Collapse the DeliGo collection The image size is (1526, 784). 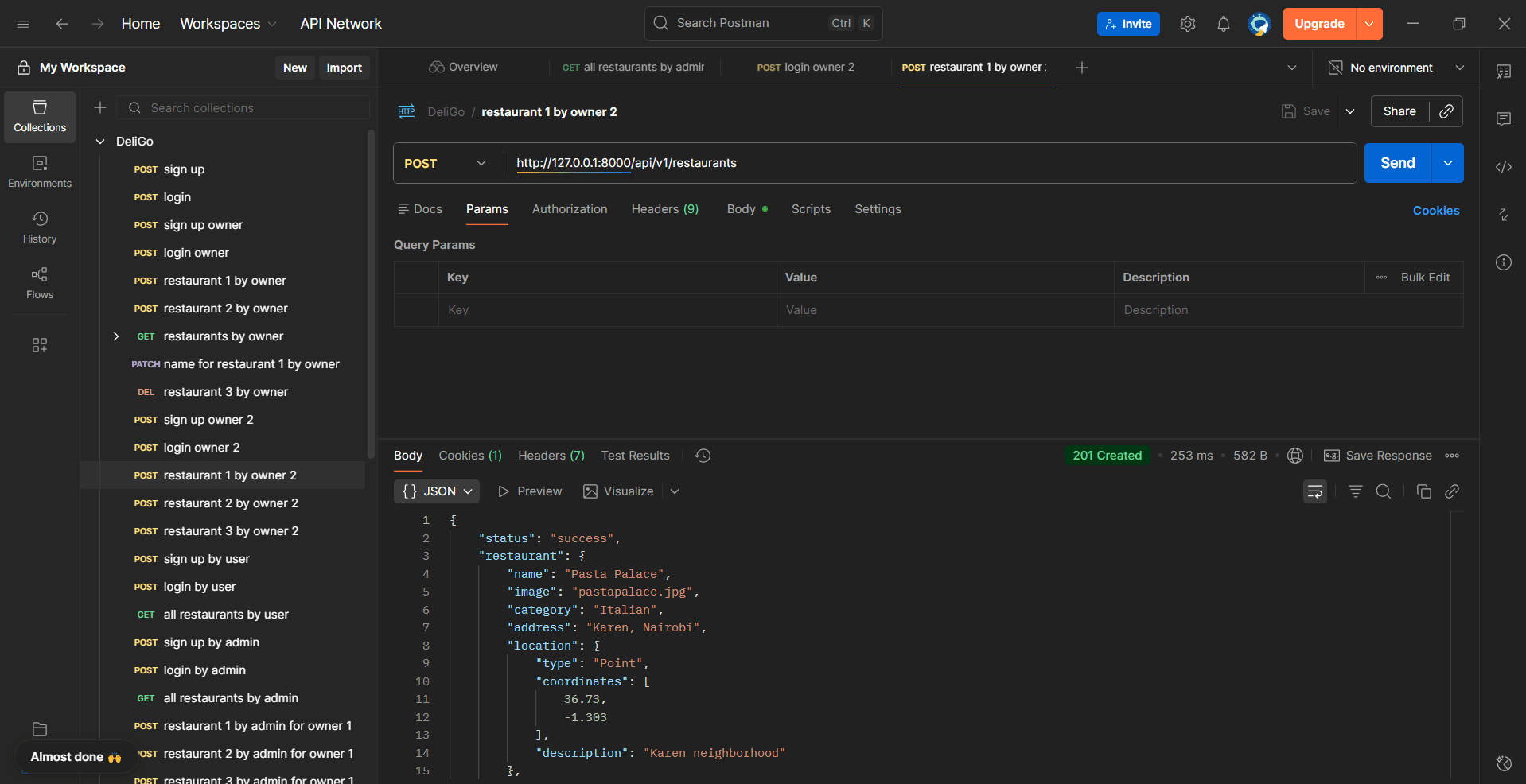100,142
